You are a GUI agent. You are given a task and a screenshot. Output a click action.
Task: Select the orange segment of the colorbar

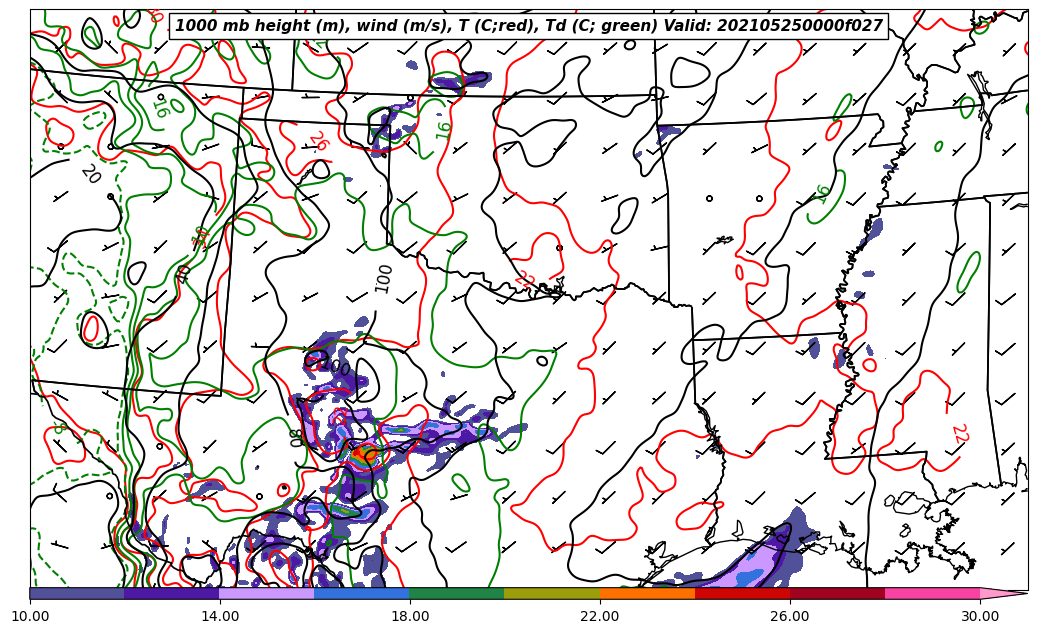click(647, 593)
